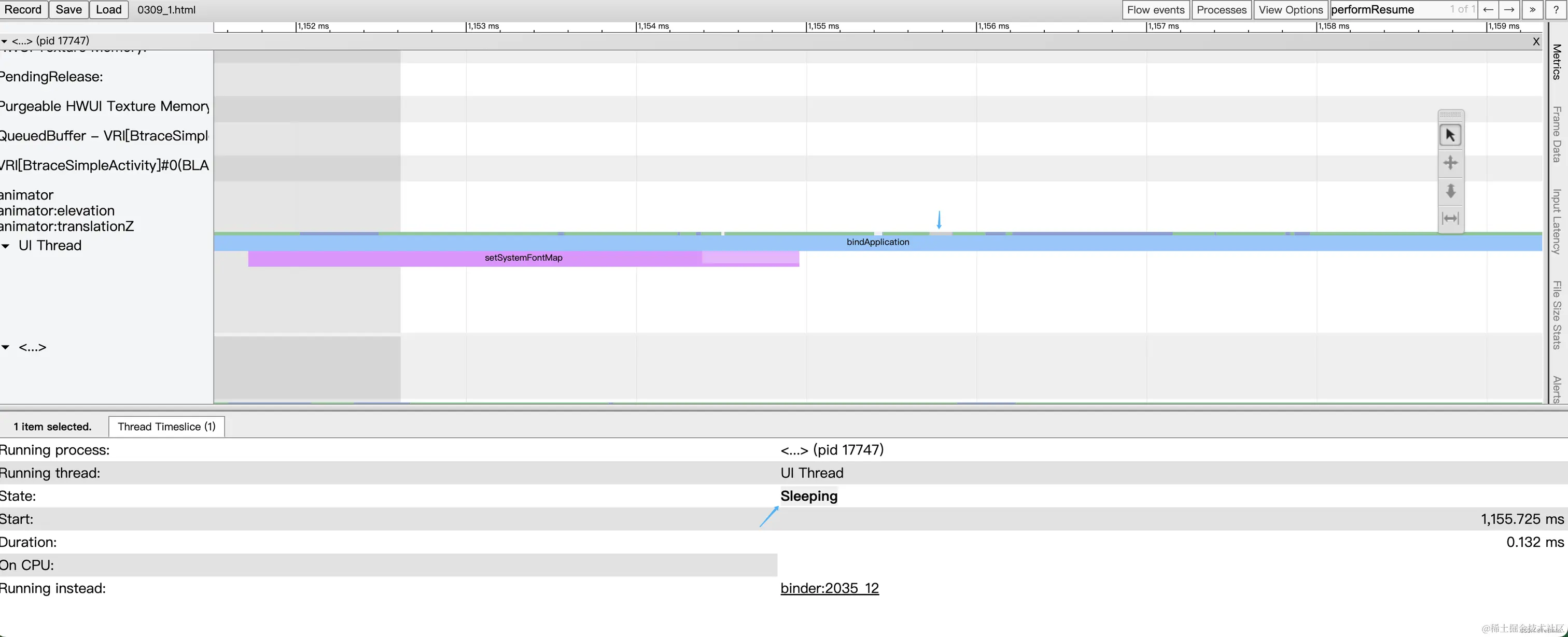The image size is (1568, 637).
Task: Follow the binder:2035_12 link
Action: [x=829, y=588]
